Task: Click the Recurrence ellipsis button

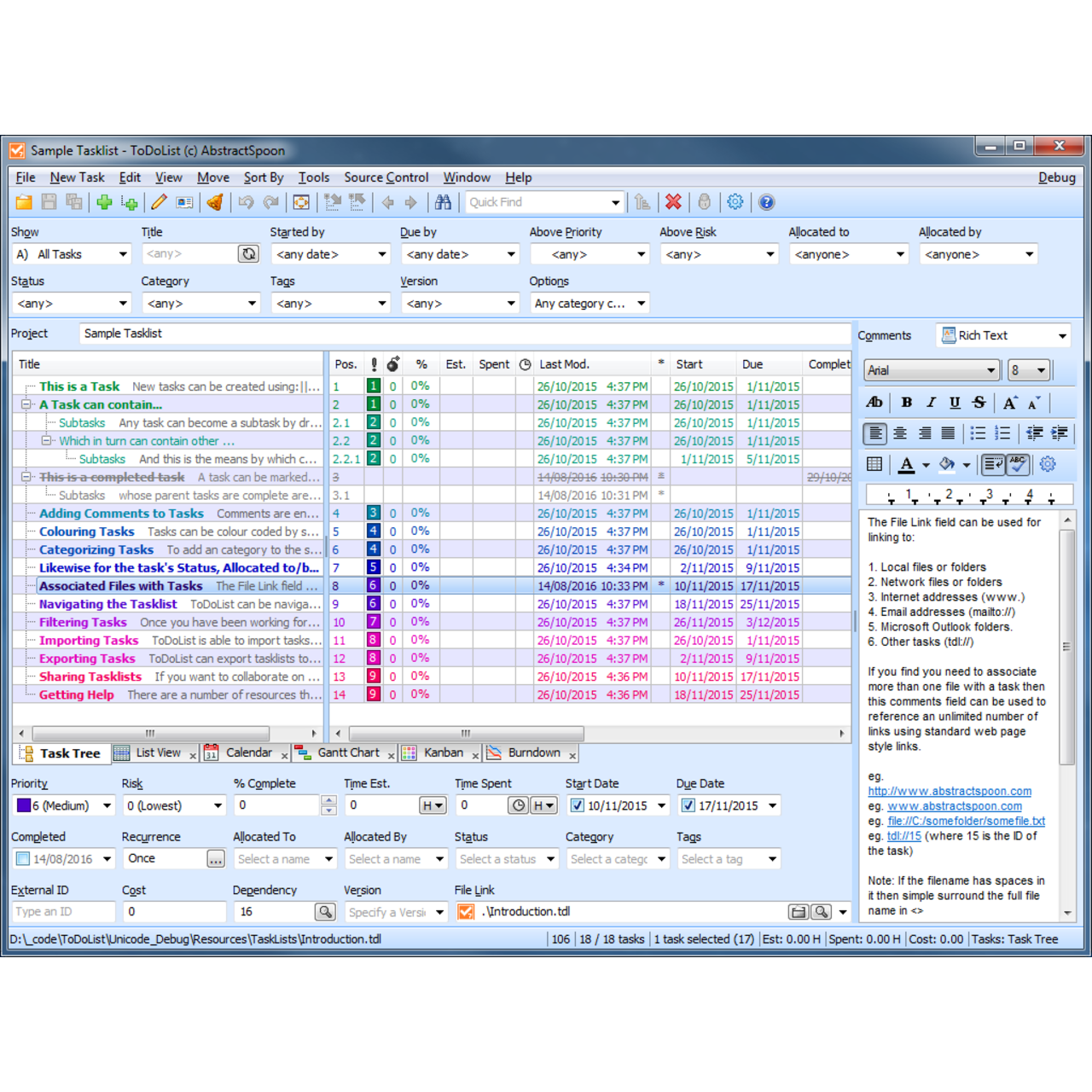Action: (x=216, y=859)
